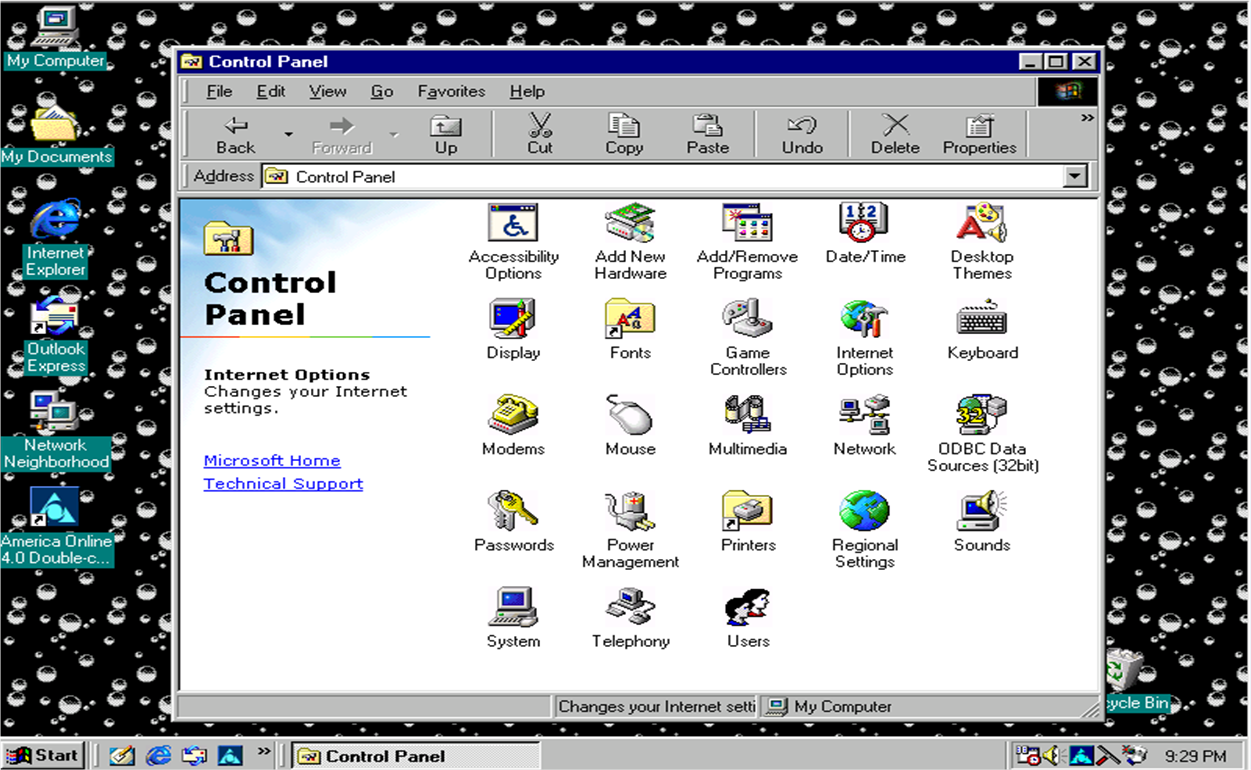Viewport: 1251px width, 770px height.
Task: Follow the Technical Support link
Action: (283, 484)
